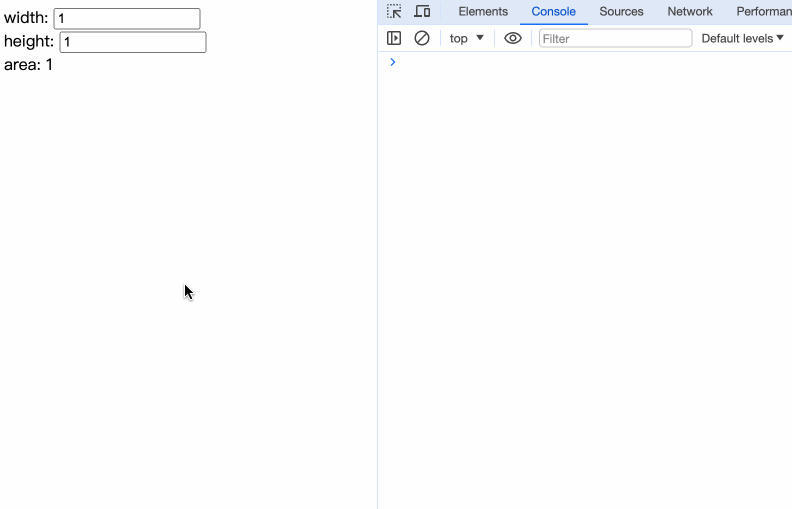Image resolution: width=792 pixels, height=509 pixels.
Task: Select the Console tab
Action: pos(553,12)
